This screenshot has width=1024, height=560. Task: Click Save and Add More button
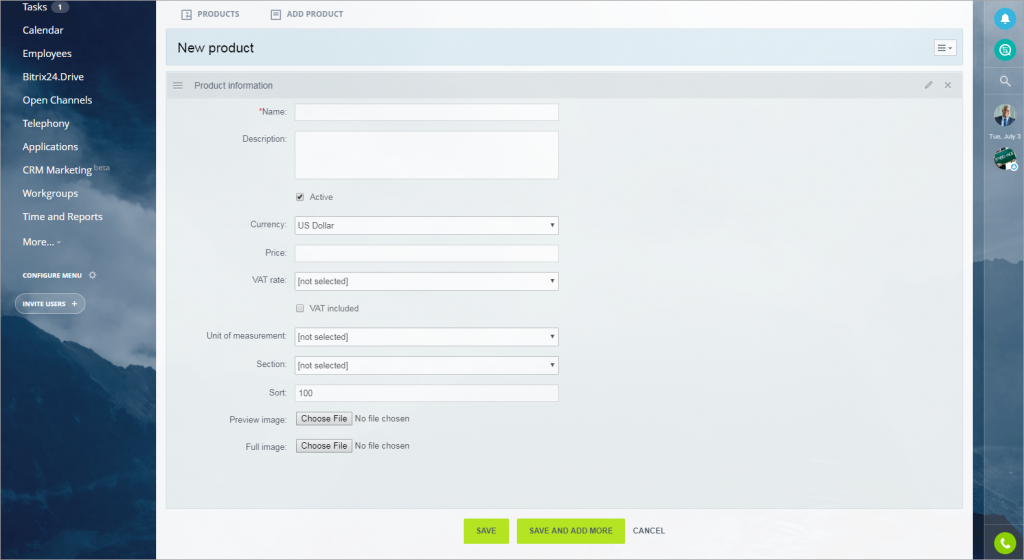[571, 531]
